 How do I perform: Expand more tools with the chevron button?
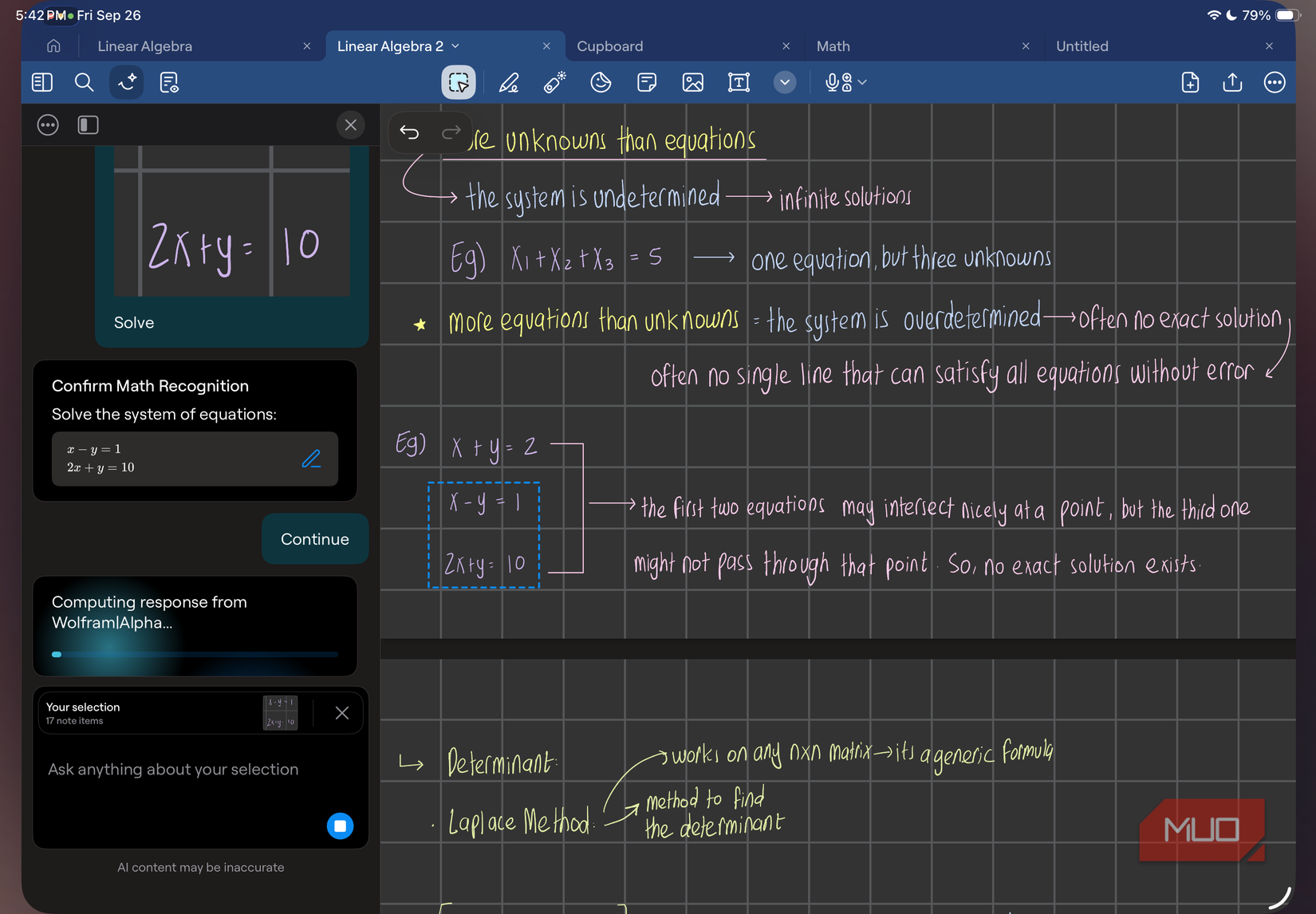785,83
